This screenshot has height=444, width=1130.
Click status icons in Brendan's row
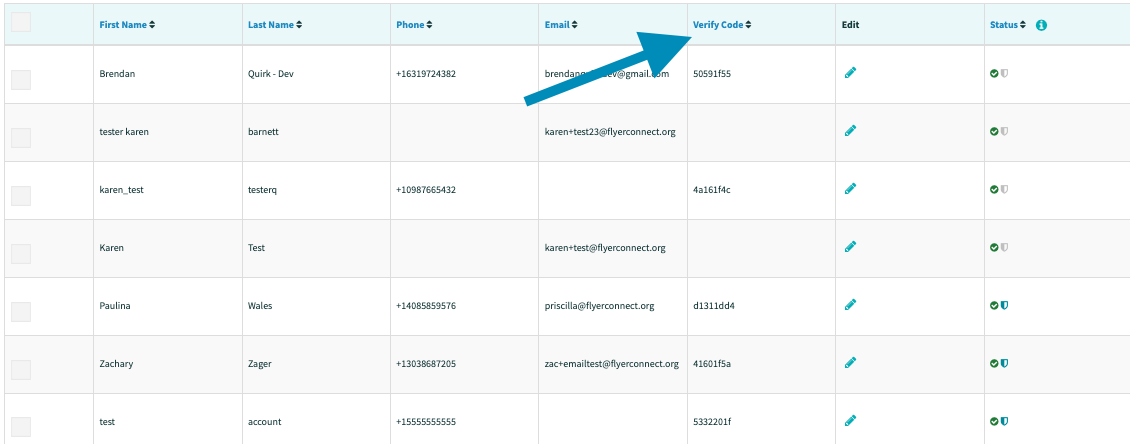999,74
